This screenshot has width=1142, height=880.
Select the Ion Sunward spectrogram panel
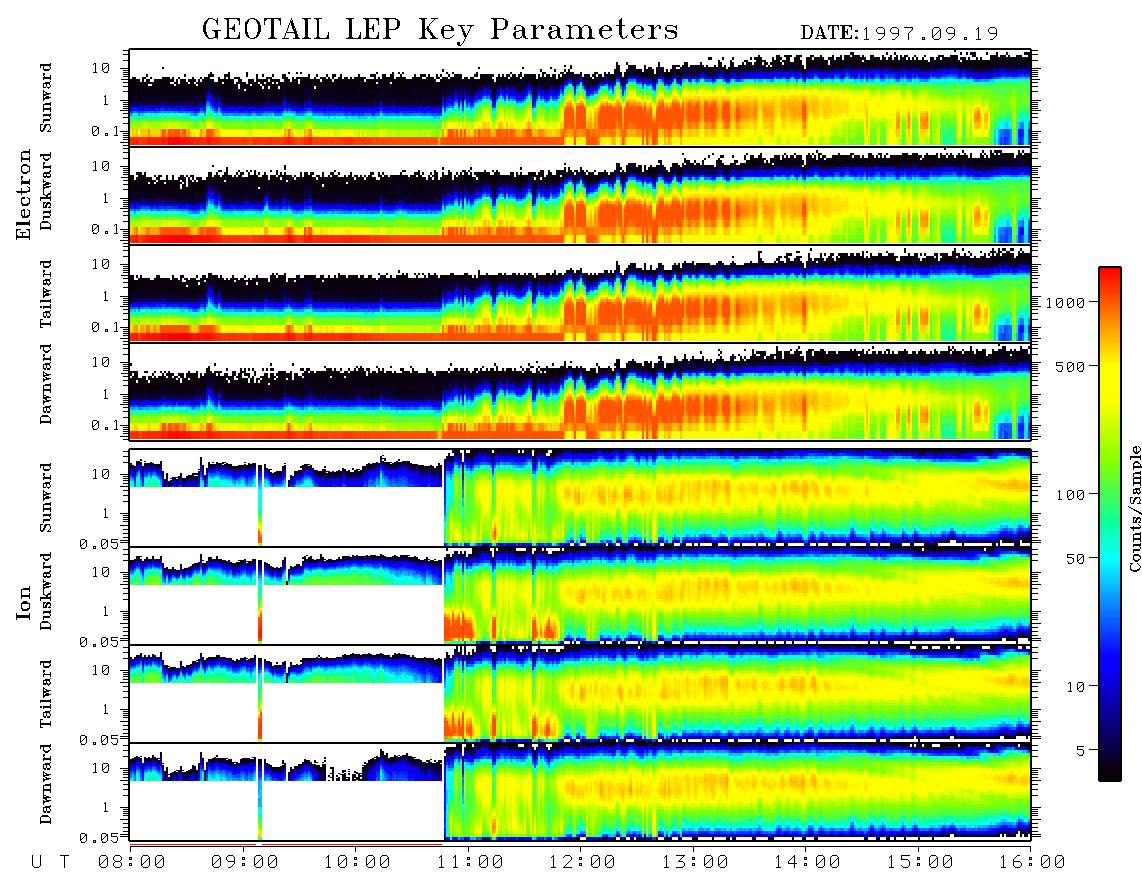pyautogui.click(x=580, y=498)
